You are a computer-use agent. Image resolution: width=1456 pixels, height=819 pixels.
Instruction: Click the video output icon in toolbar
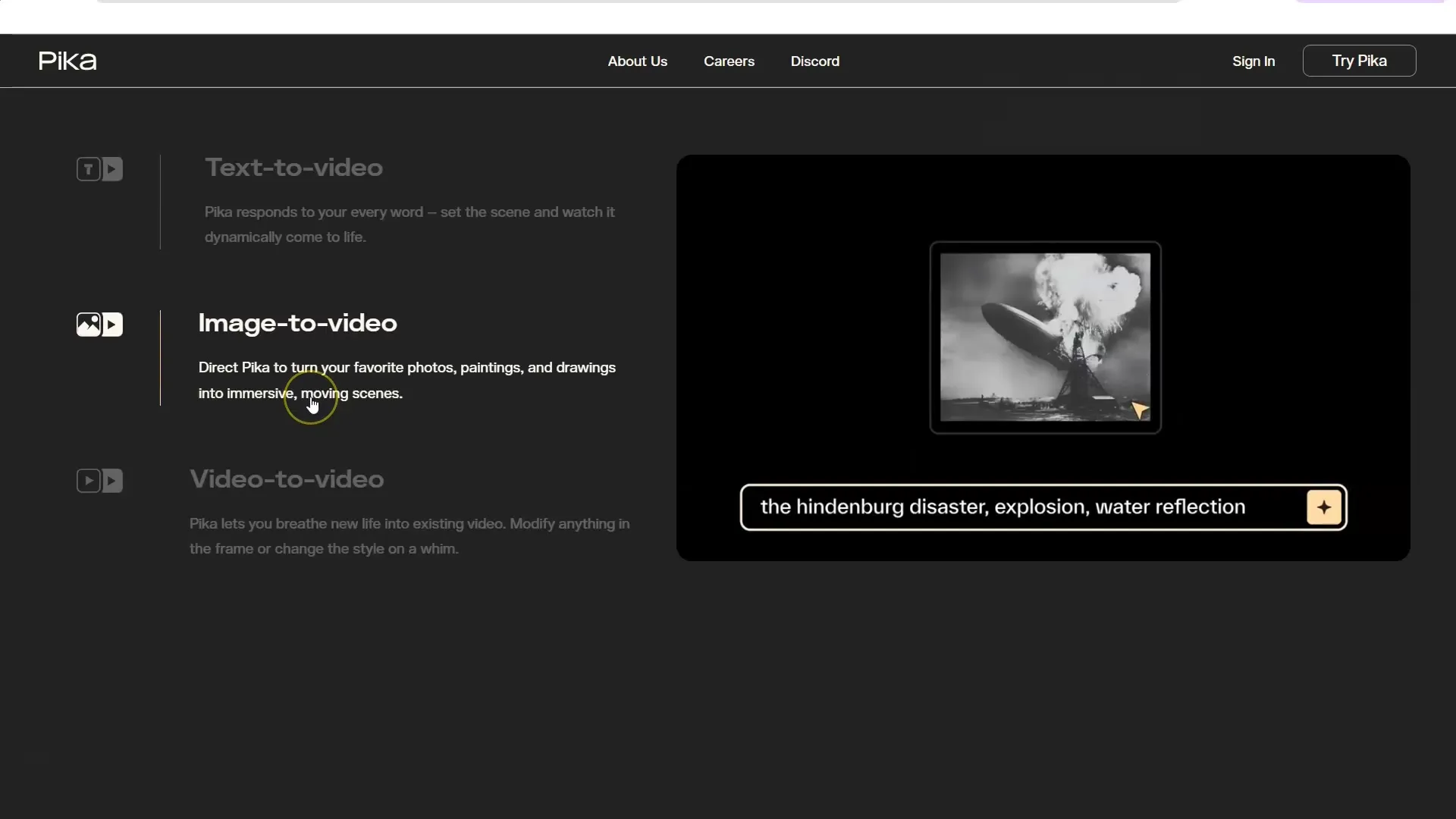112,324
